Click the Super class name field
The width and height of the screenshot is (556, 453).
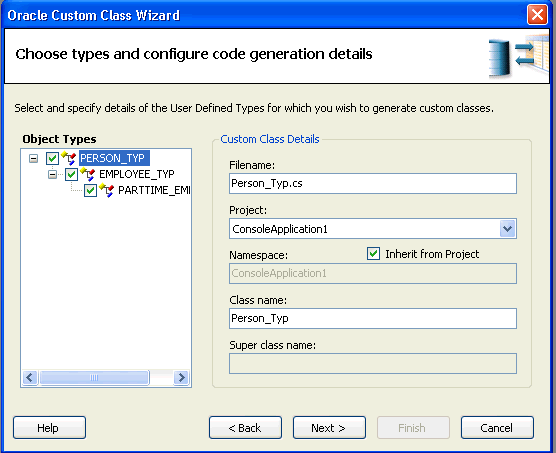click(373, 363)
